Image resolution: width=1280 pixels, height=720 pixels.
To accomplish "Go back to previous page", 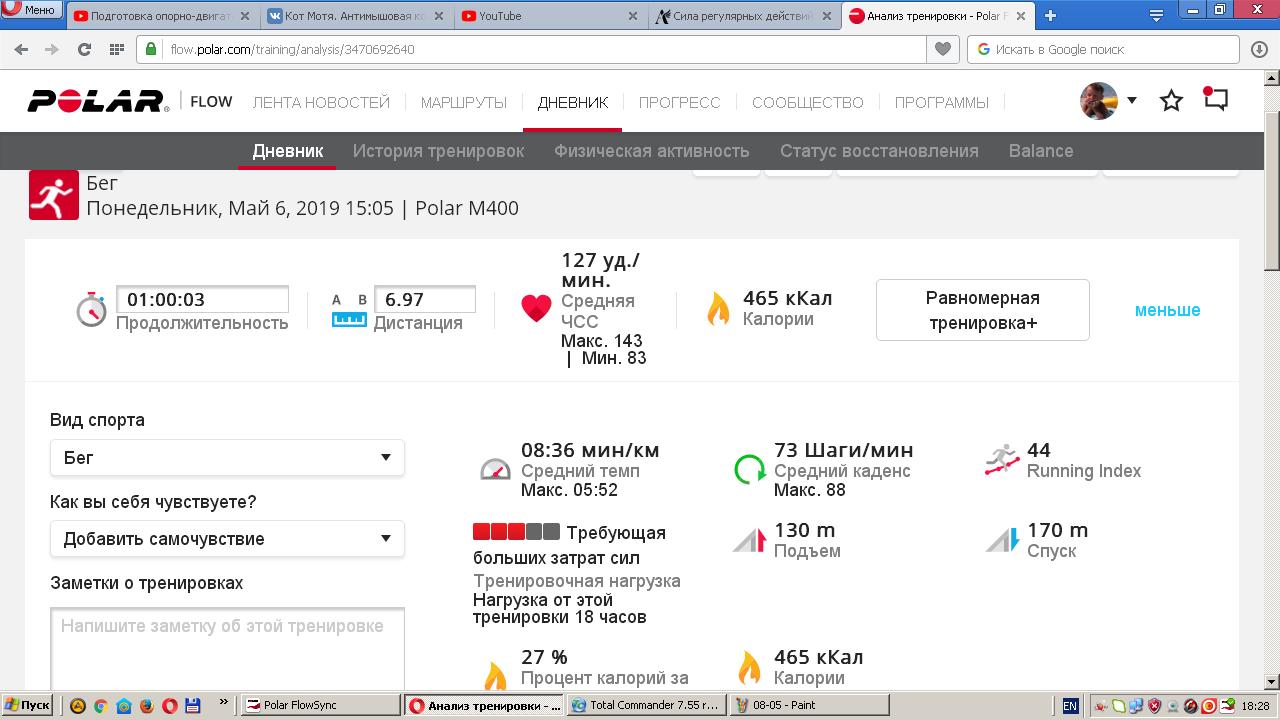I will 21,49.
